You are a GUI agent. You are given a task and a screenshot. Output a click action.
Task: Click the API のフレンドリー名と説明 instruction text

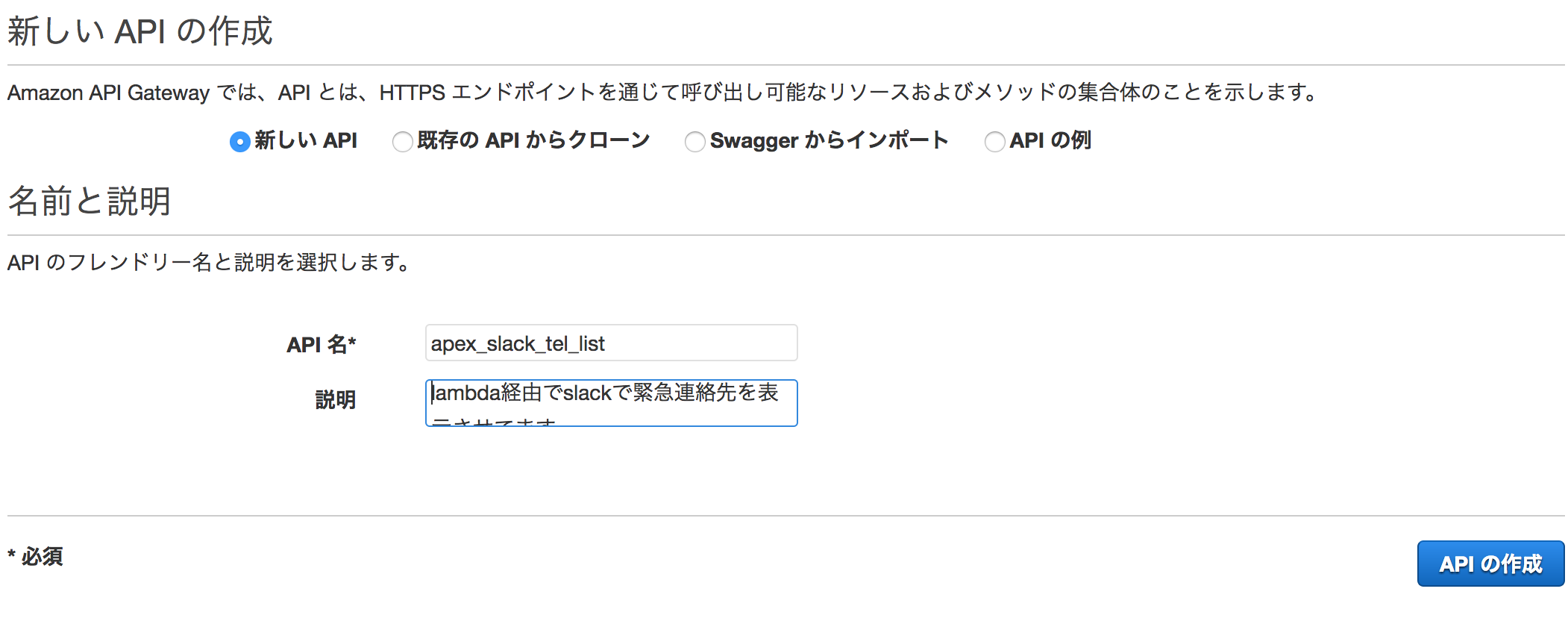tap(209, 262)
